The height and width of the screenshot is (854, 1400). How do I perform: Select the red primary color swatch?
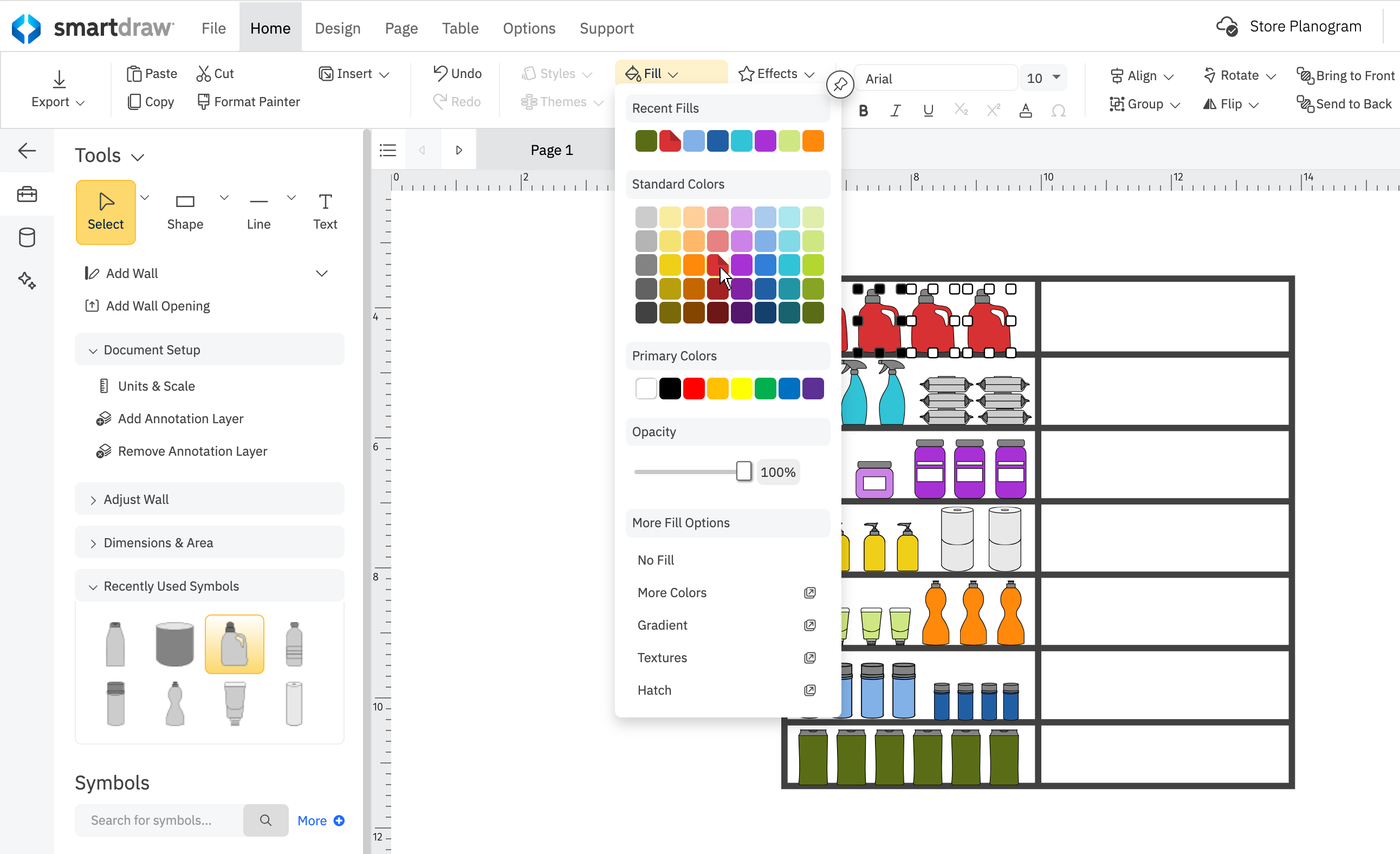693,388
